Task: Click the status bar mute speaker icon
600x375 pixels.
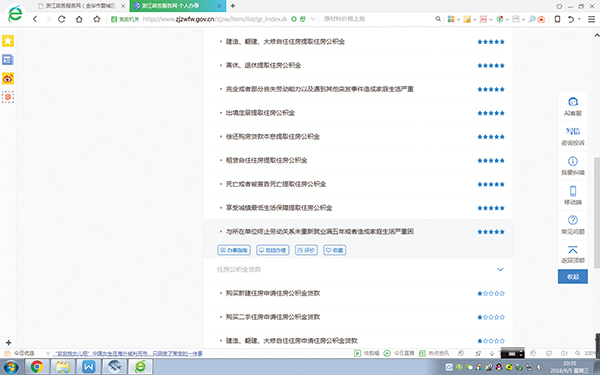Action: 564,353
